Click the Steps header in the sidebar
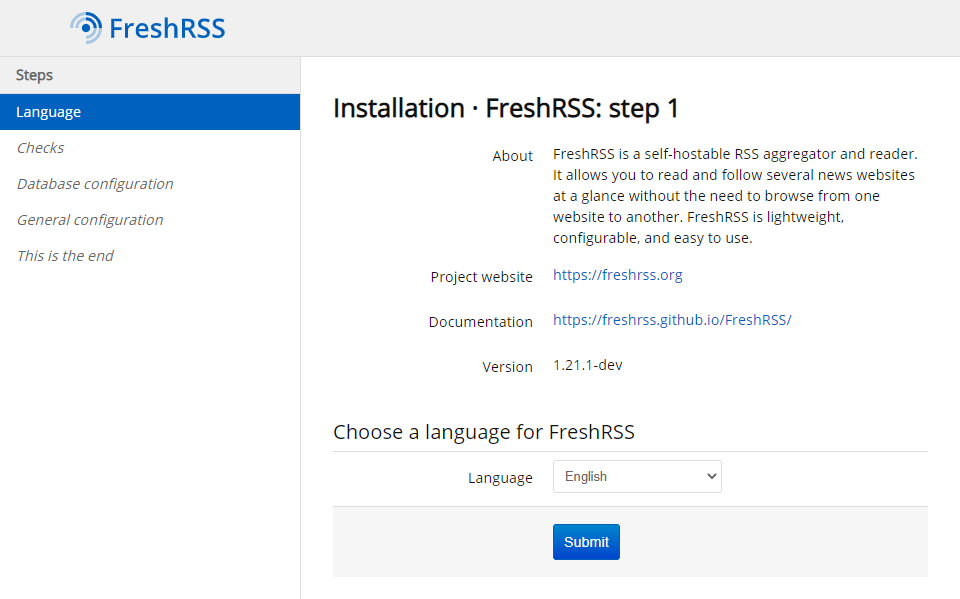This screenshot has width=960, height=599. [32, 74]
